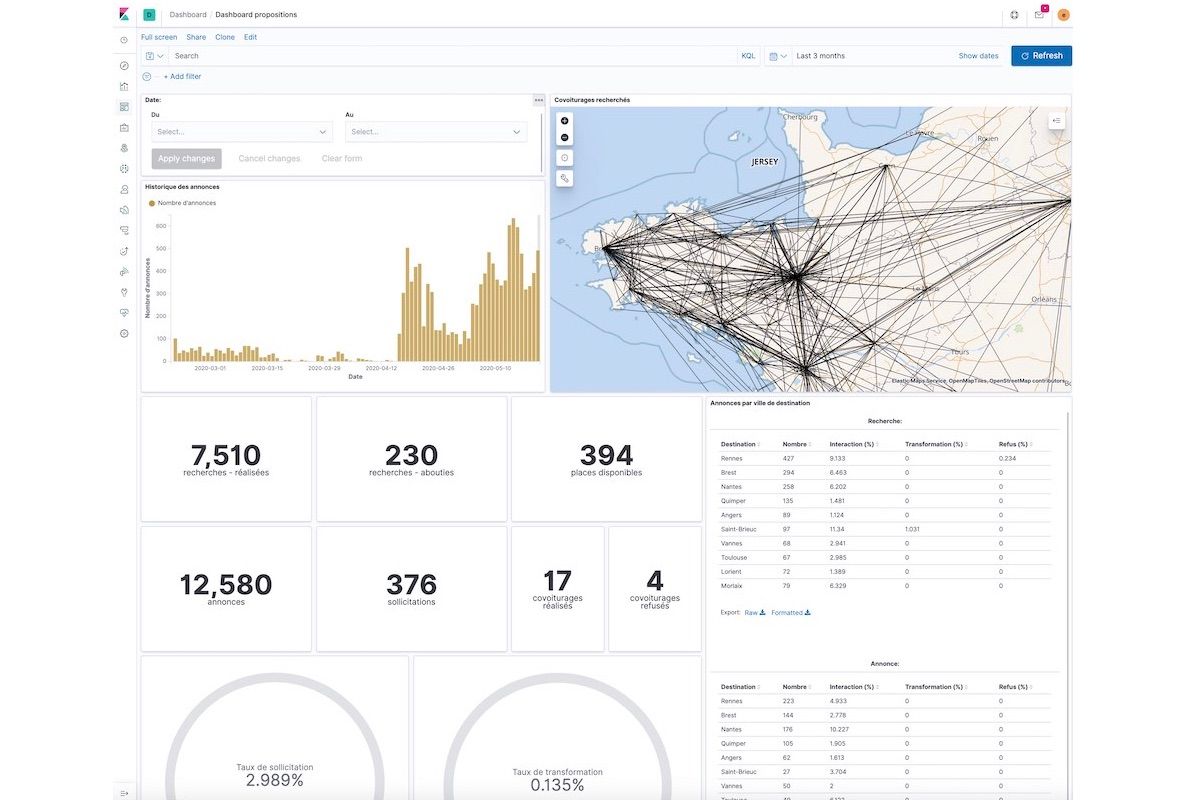Viewport: 1198px width, 800px height.
Task: Toggle sorting on the Nombre column header
Action: pos(794,443)
